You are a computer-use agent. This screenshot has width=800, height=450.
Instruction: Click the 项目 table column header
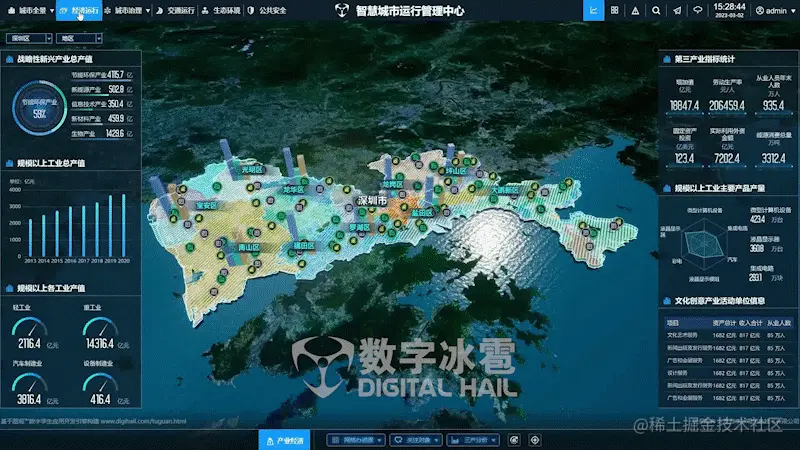(672, 323)
